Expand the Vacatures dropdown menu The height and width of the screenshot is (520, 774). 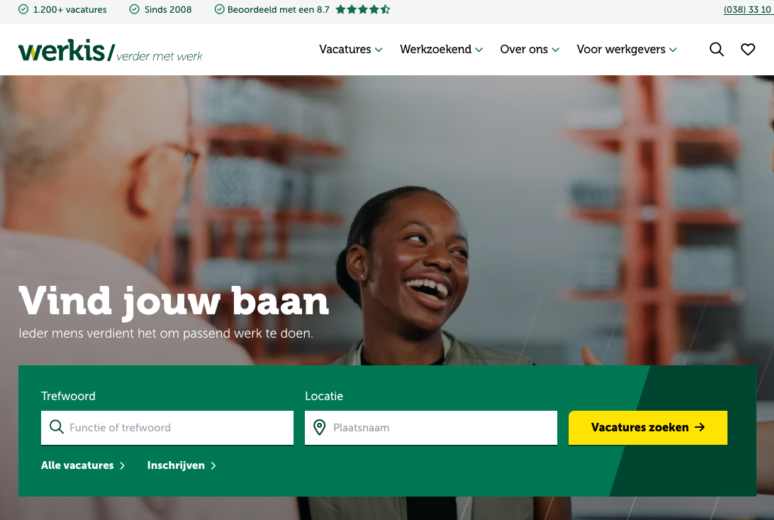[x=350, y=49]
